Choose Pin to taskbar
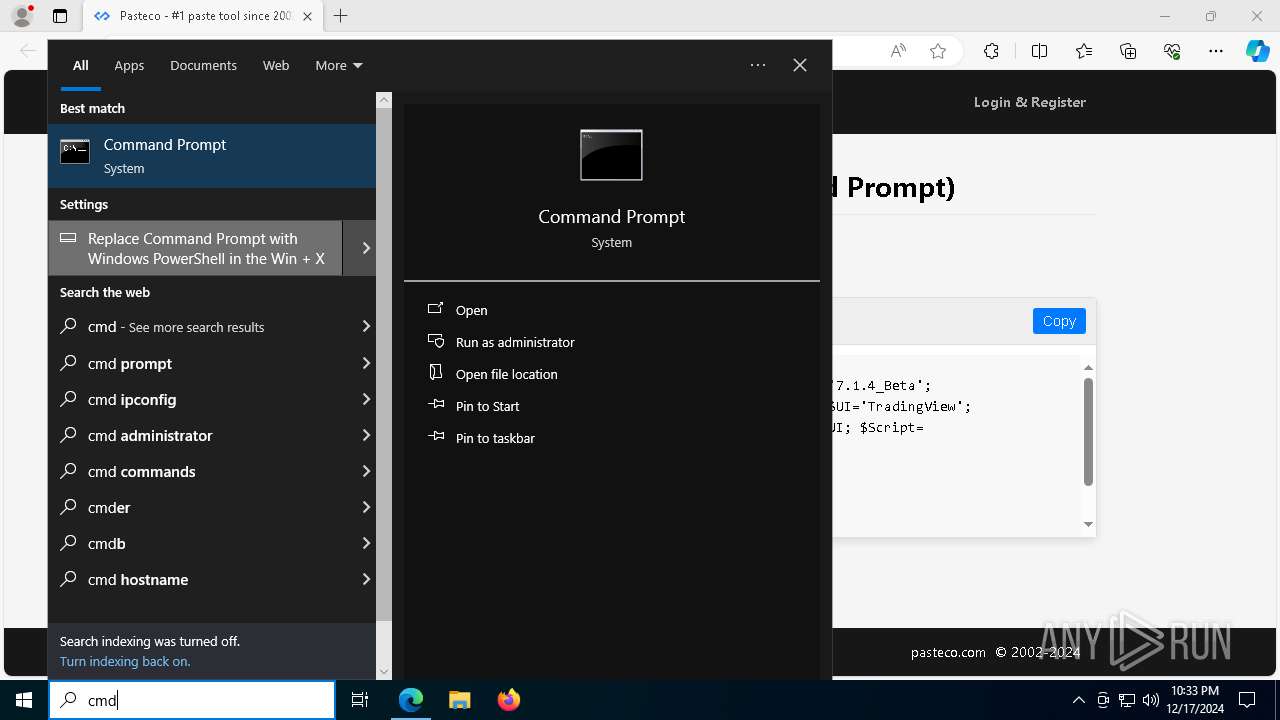 (x=495, y=438)
